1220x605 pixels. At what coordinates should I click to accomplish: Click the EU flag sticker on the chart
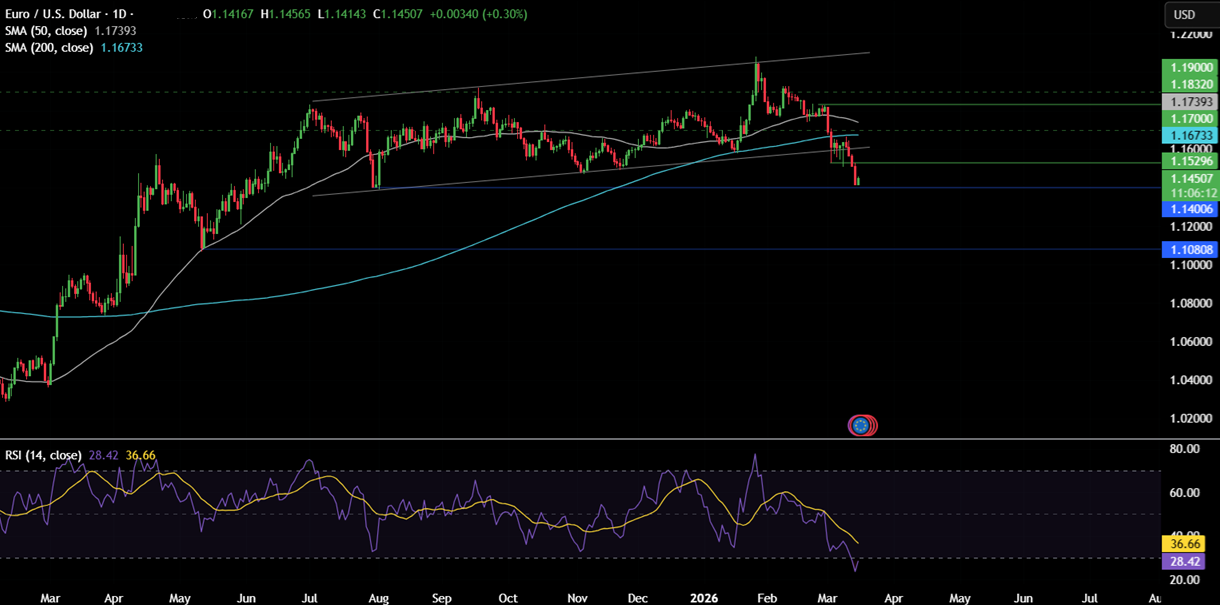click(861, 425)
